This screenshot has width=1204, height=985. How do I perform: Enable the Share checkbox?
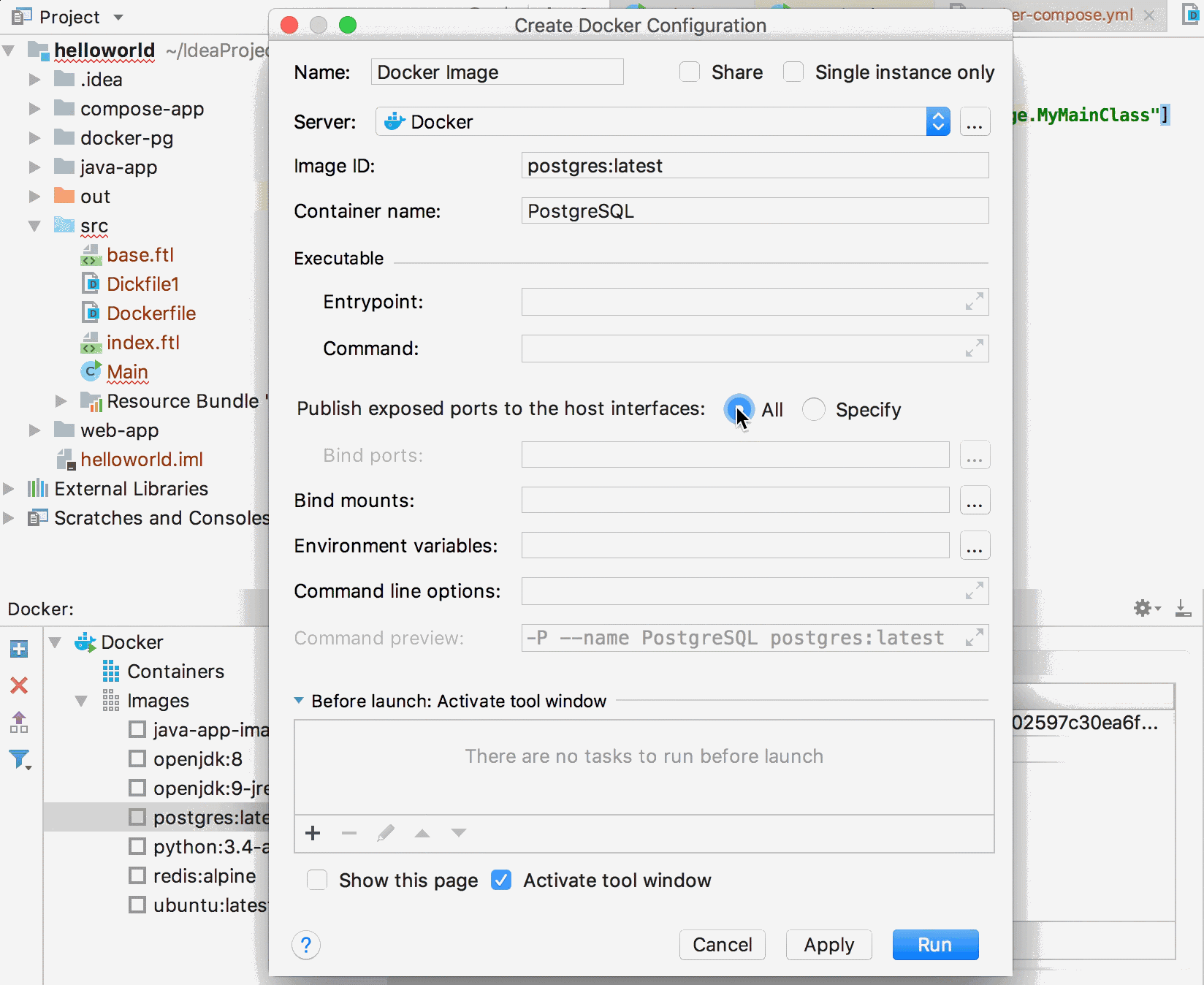tap(690, 72)
